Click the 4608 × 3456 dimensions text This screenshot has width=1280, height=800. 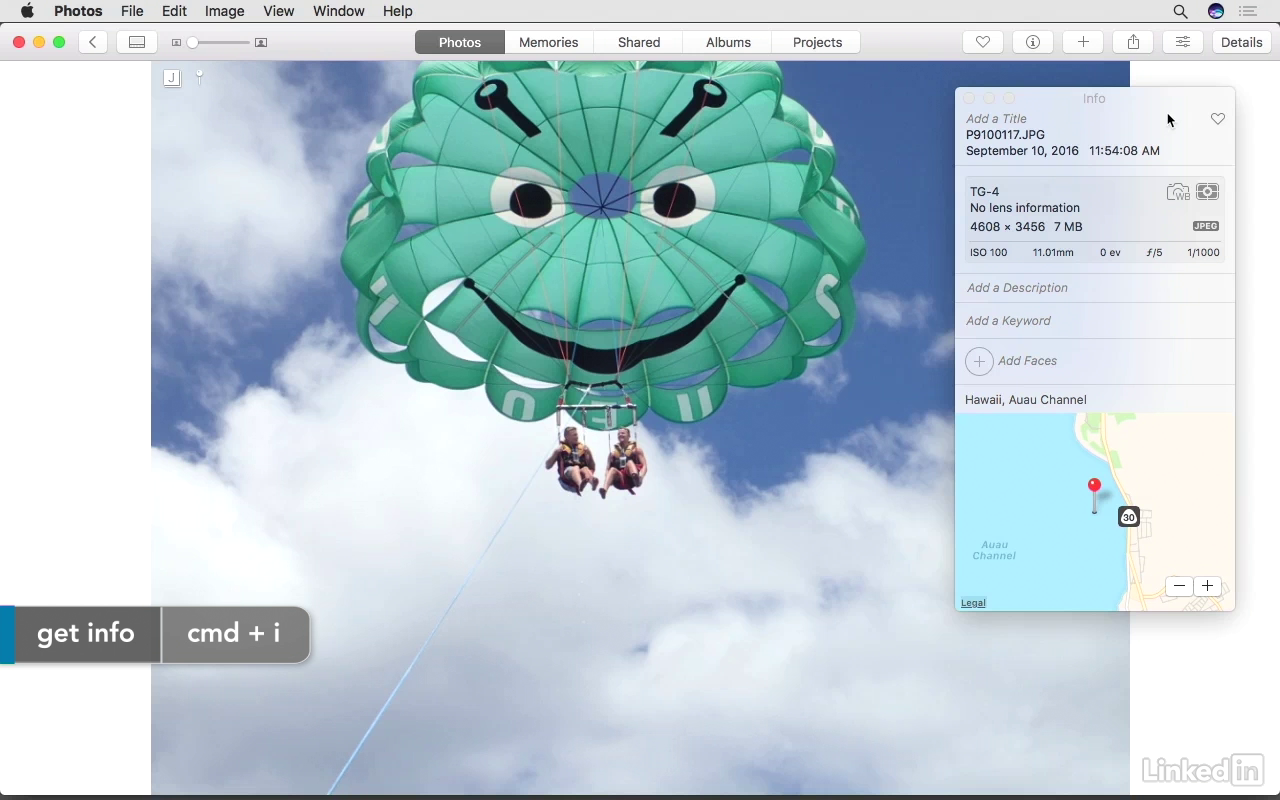pos(1007,227)
